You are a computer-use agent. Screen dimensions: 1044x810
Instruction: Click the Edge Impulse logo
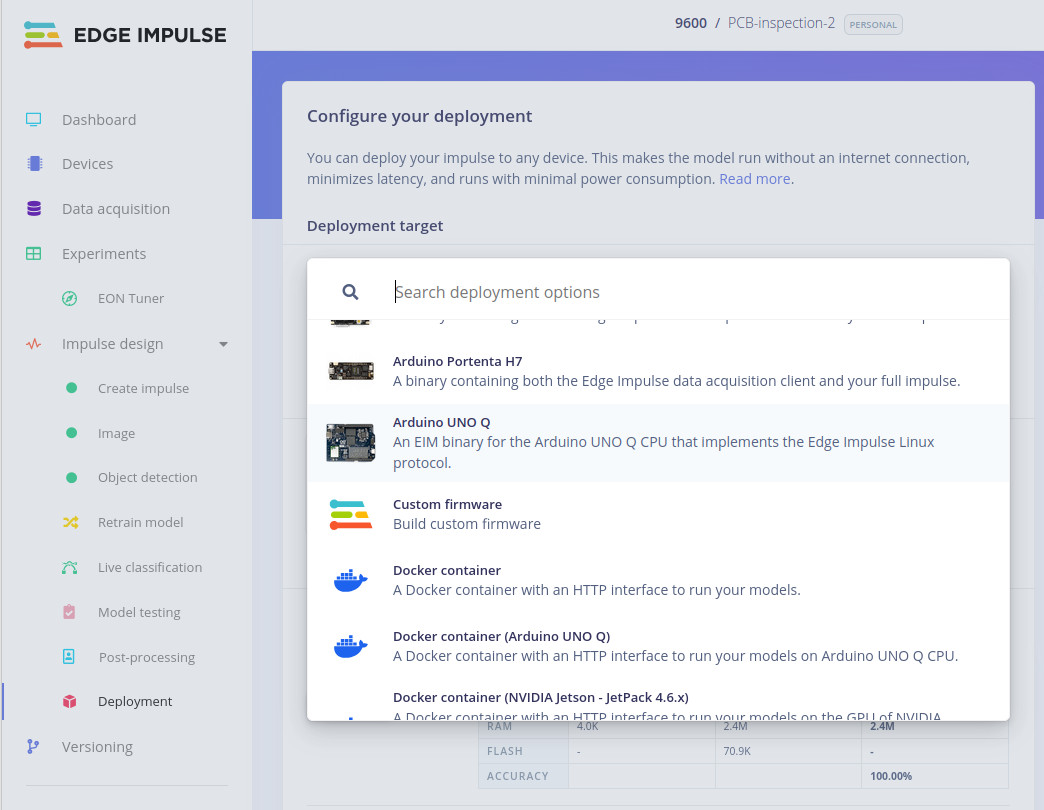click(x=125, y=35)
